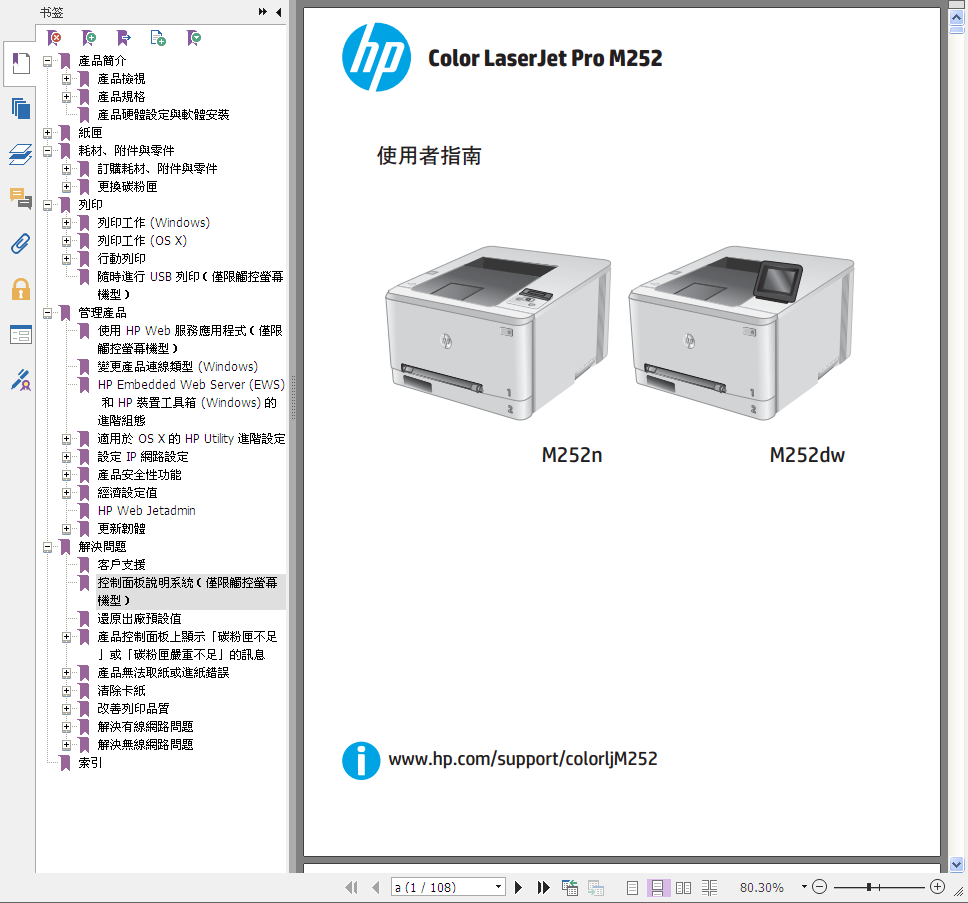
Task: Click the zoom slider handle
Action: (869, 887)
